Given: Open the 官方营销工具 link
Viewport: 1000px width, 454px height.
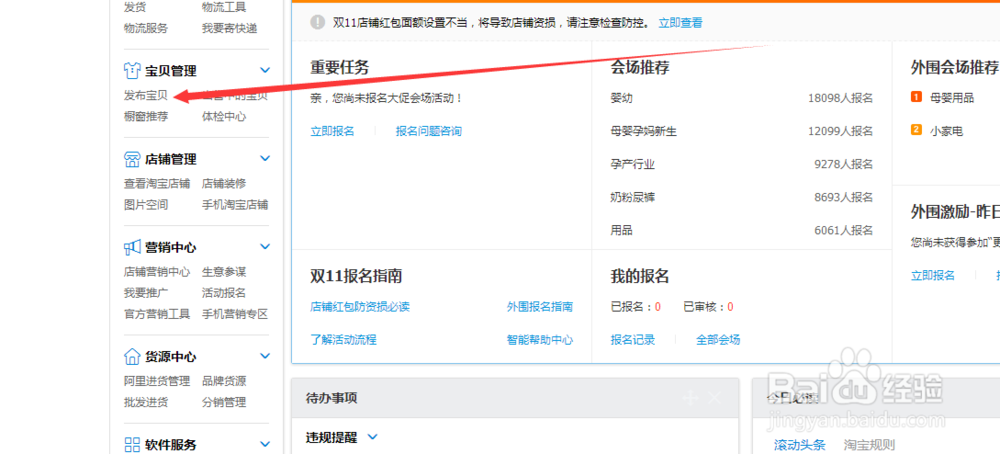Looking at the screenshot, I should point(157,314).
